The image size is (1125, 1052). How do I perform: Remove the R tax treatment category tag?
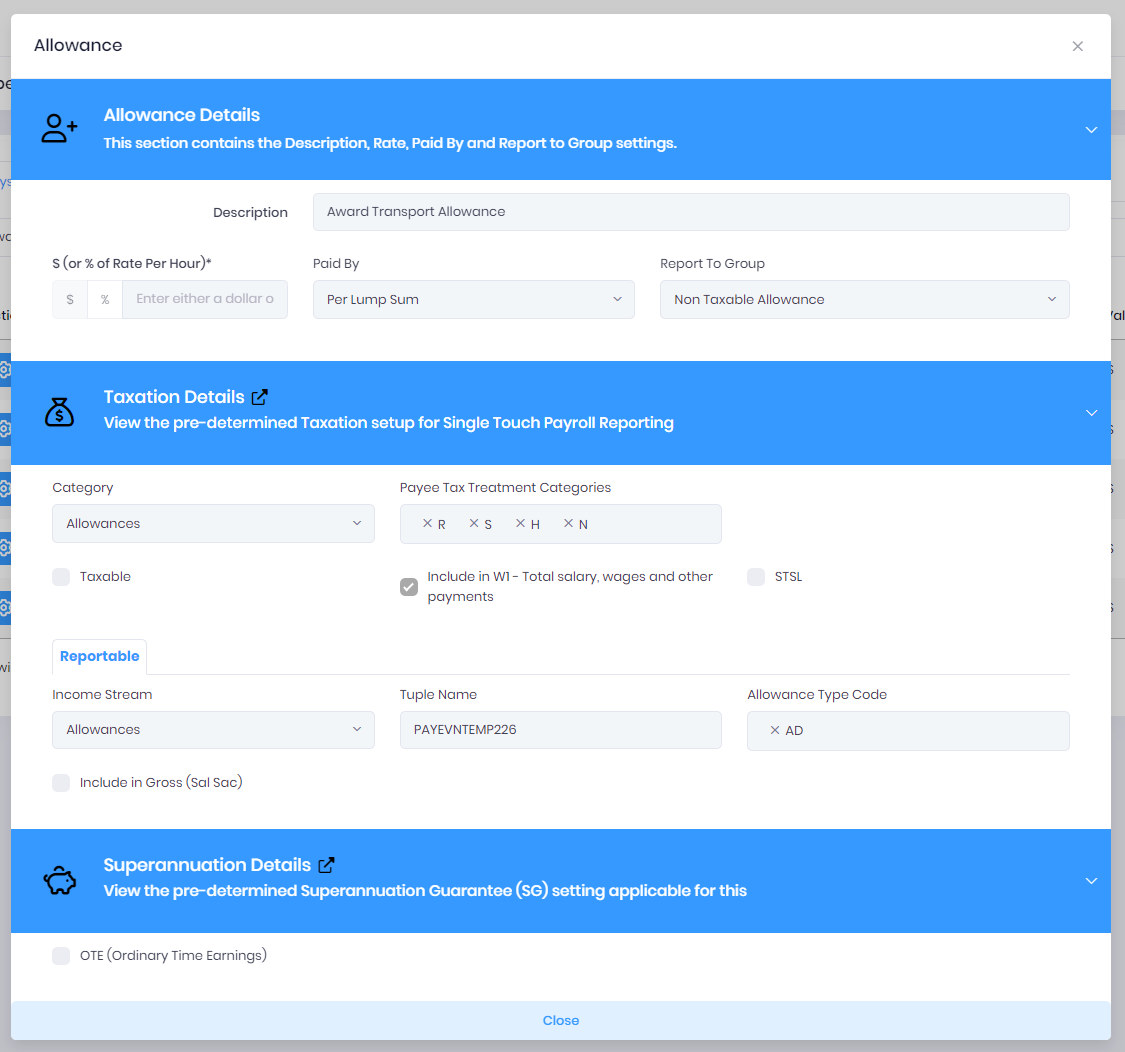(427, 523)
